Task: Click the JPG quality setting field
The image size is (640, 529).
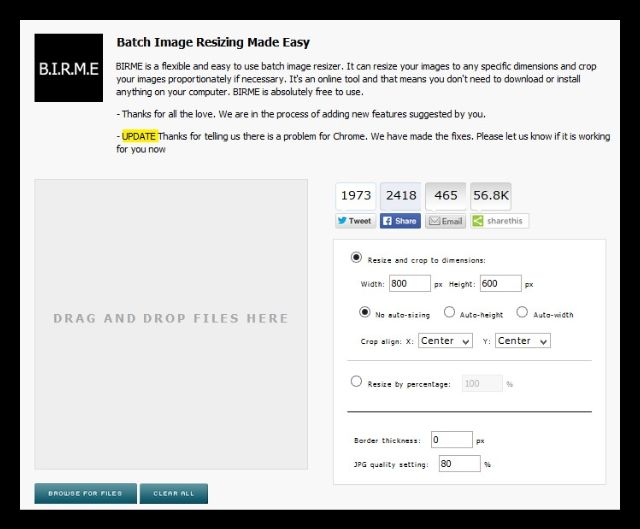Action: coord(460,464)
